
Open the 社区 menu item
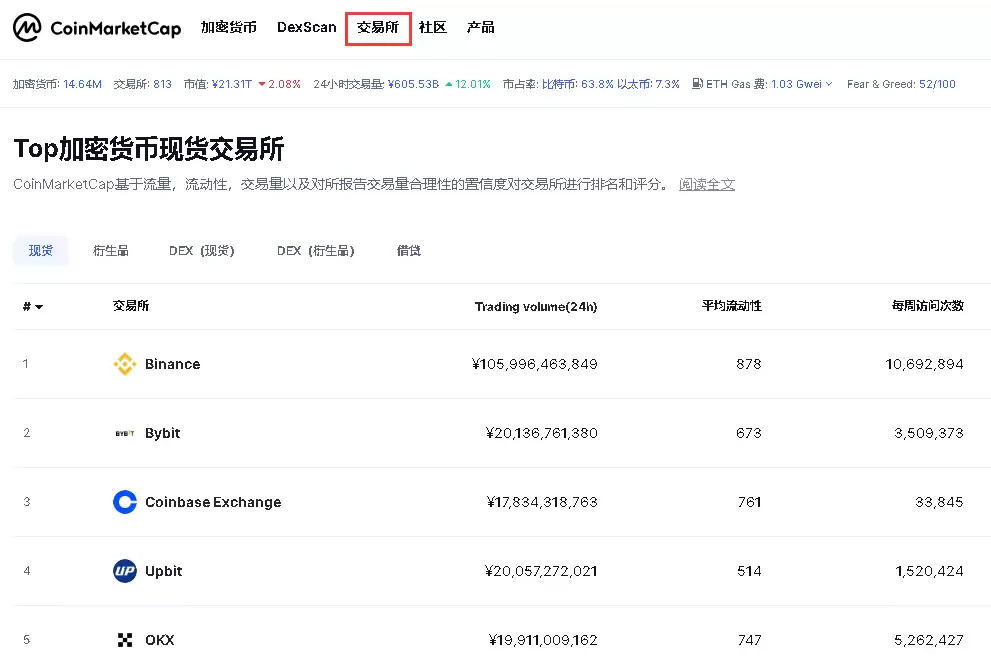pos(432,28)
